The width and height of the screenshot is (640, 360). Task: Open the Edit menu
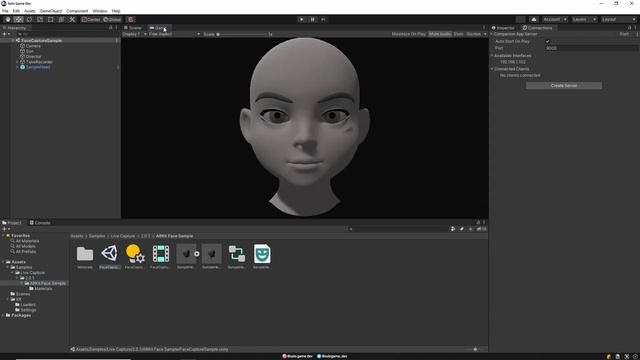(x=16, y=11)
